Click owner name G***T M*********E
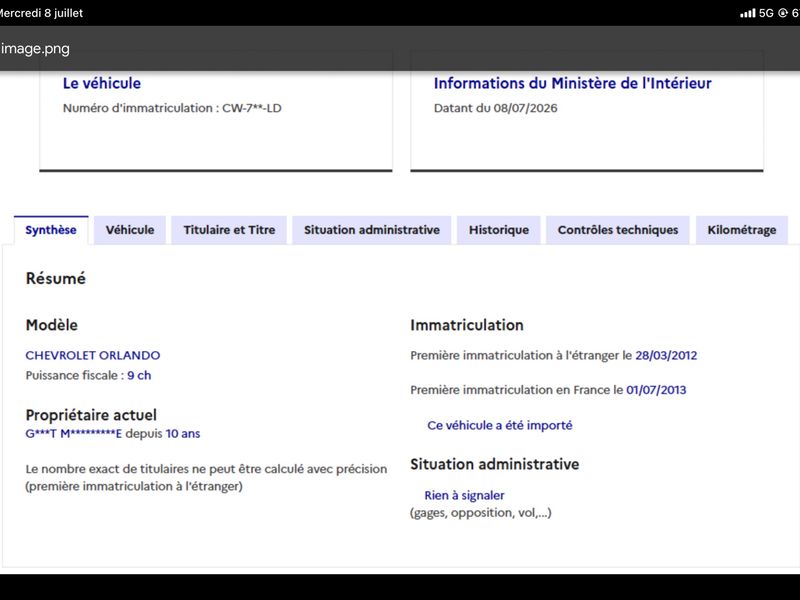 click(74, 434)
